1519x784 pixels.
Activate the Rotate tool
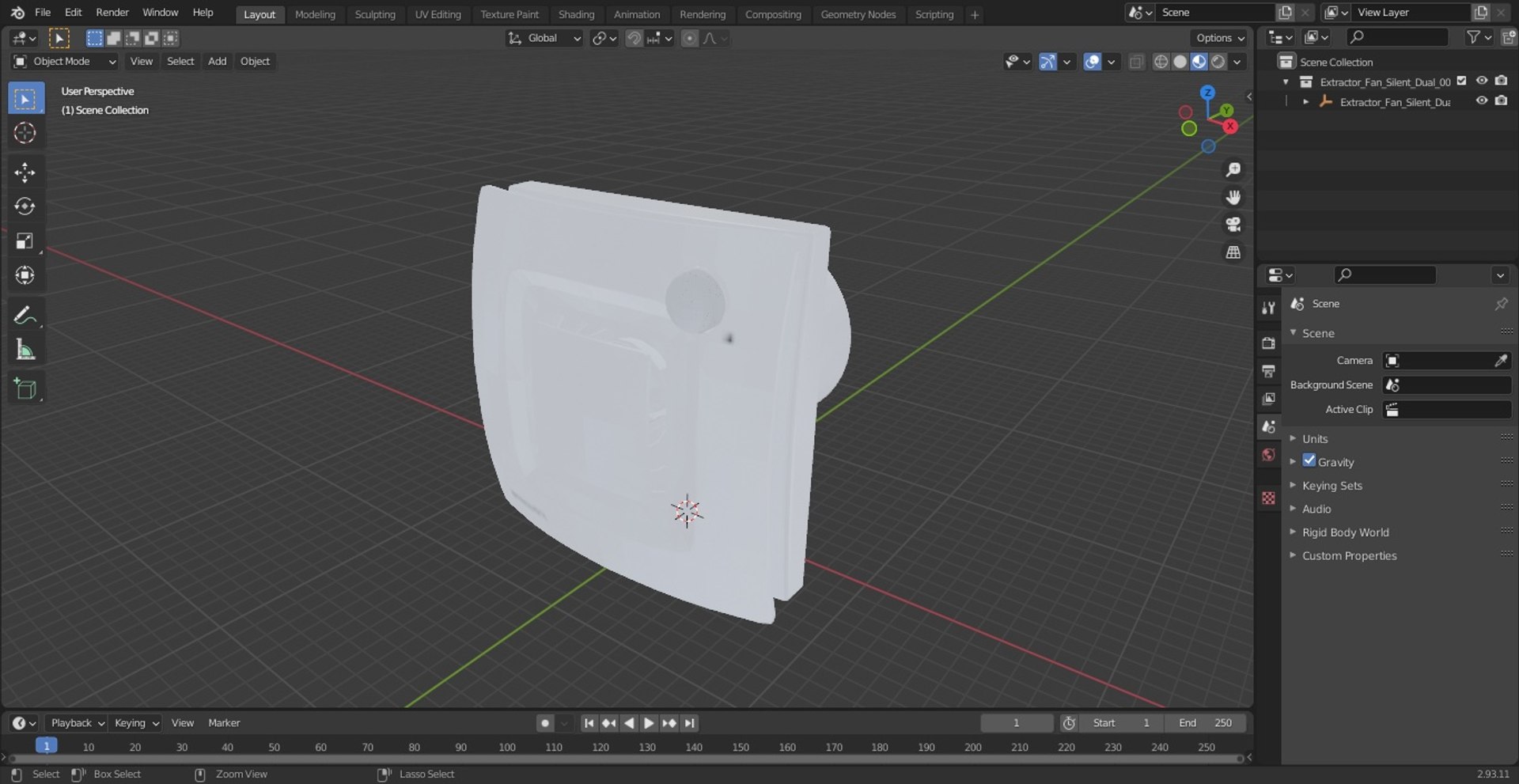25,206
